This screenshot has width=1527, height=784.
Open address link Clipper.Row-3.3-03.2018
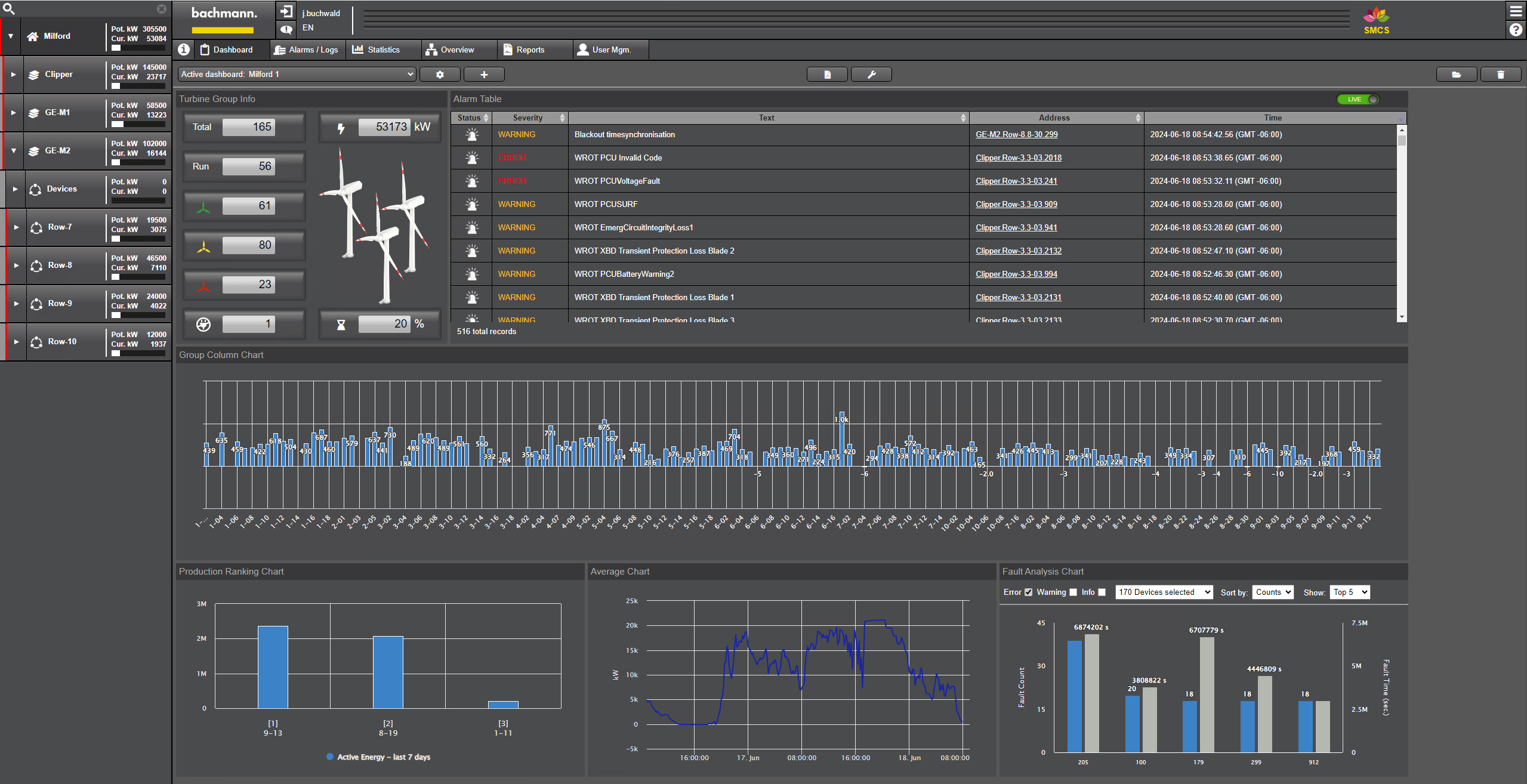[1018, 158]
